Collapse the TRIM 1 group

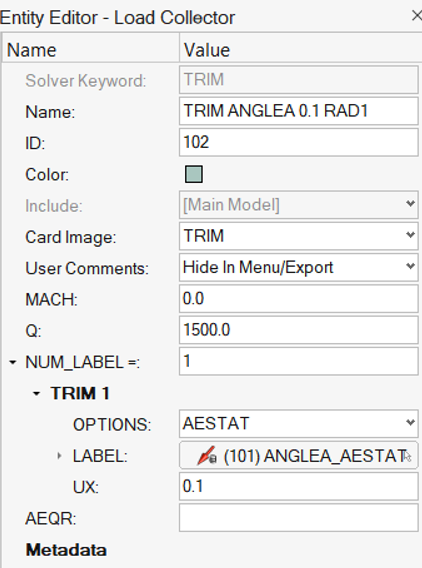coord(36,393)
